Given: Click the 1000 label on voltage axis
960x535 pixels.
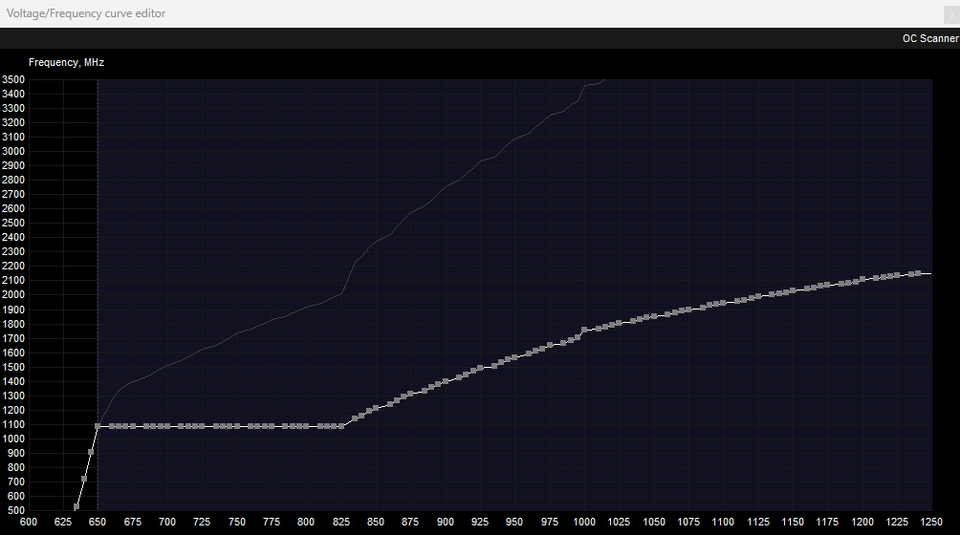Looking at the screenshot, I should coord(584,522).
